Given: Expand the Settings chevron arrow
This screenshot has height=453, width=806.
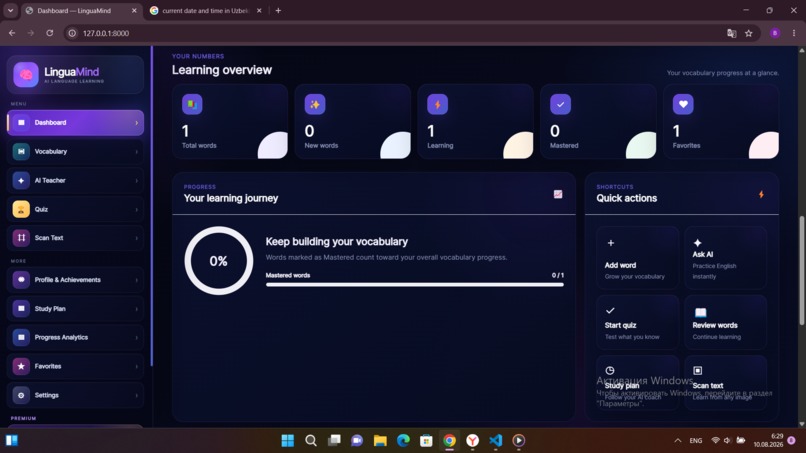Looking at the screenshot, I should coord(136,395).
